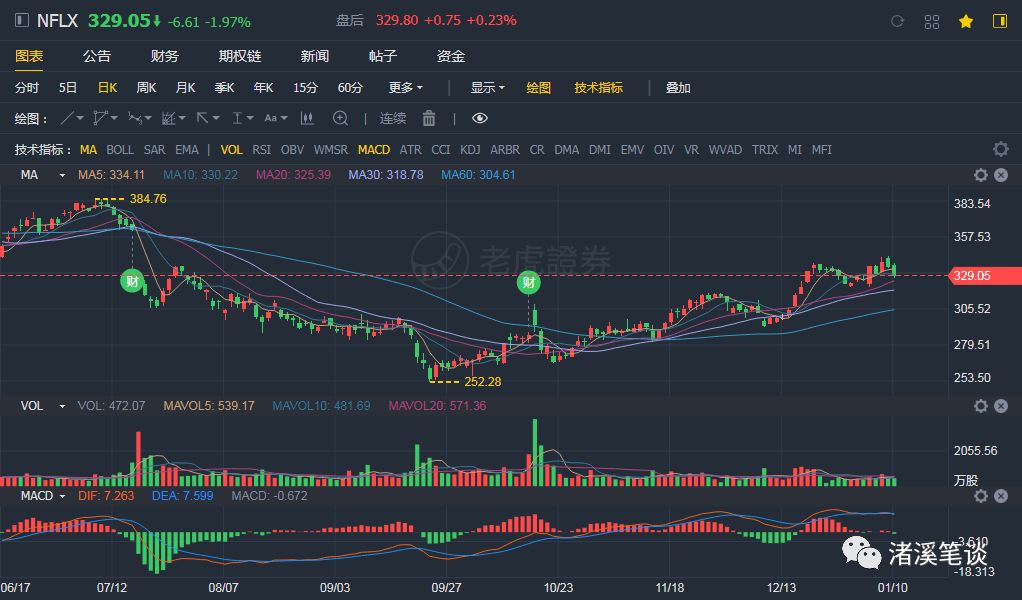Click the 329.05 current price tag
Screen dimensions: 1022x600
click(x=986, y=276)
